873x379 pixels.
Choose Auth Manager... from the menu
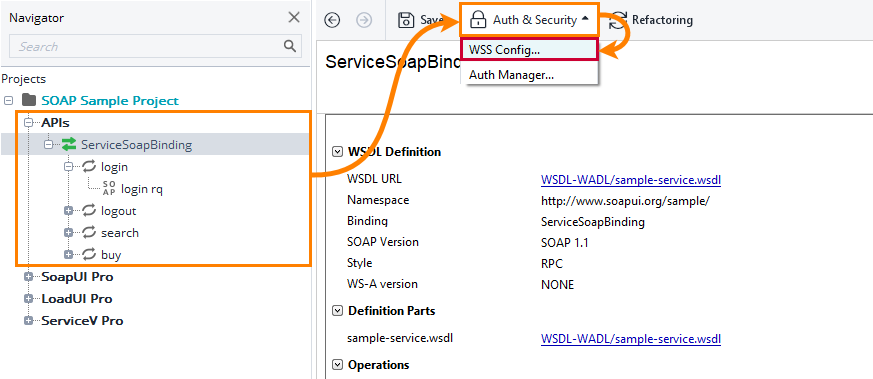pyautogui.click(x=529, y=74)
